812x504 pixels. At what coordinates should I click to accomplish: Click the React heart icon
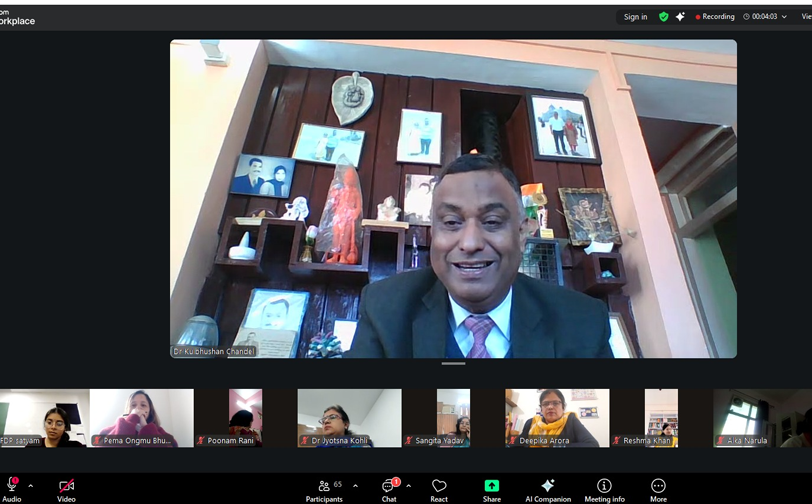coord(439,487)
